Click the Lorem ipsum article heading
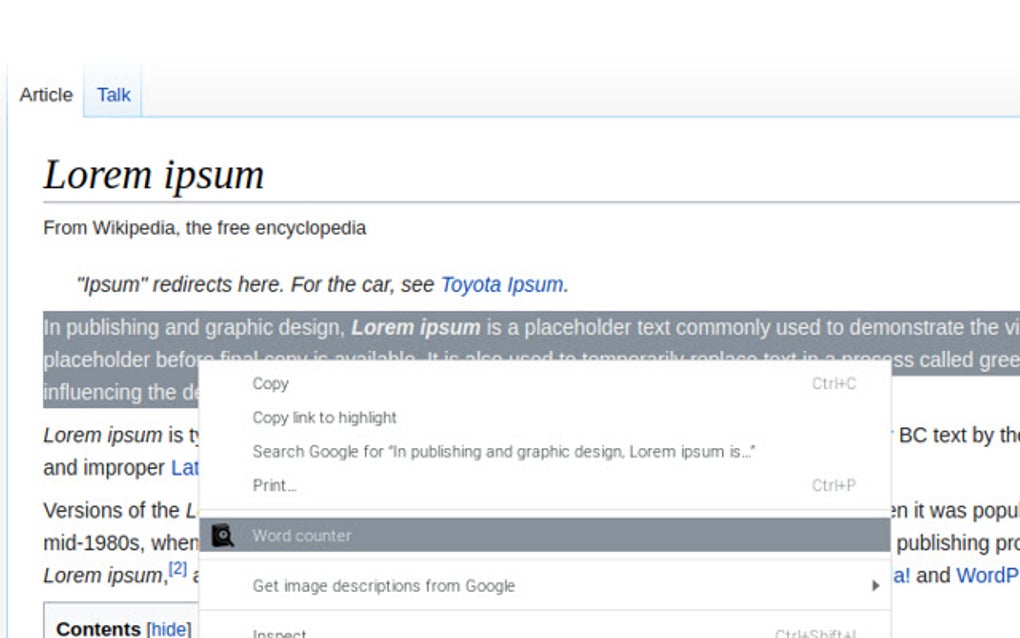Image resolution: width=1020 pixels, height=638 pixels. pos(153,174)
